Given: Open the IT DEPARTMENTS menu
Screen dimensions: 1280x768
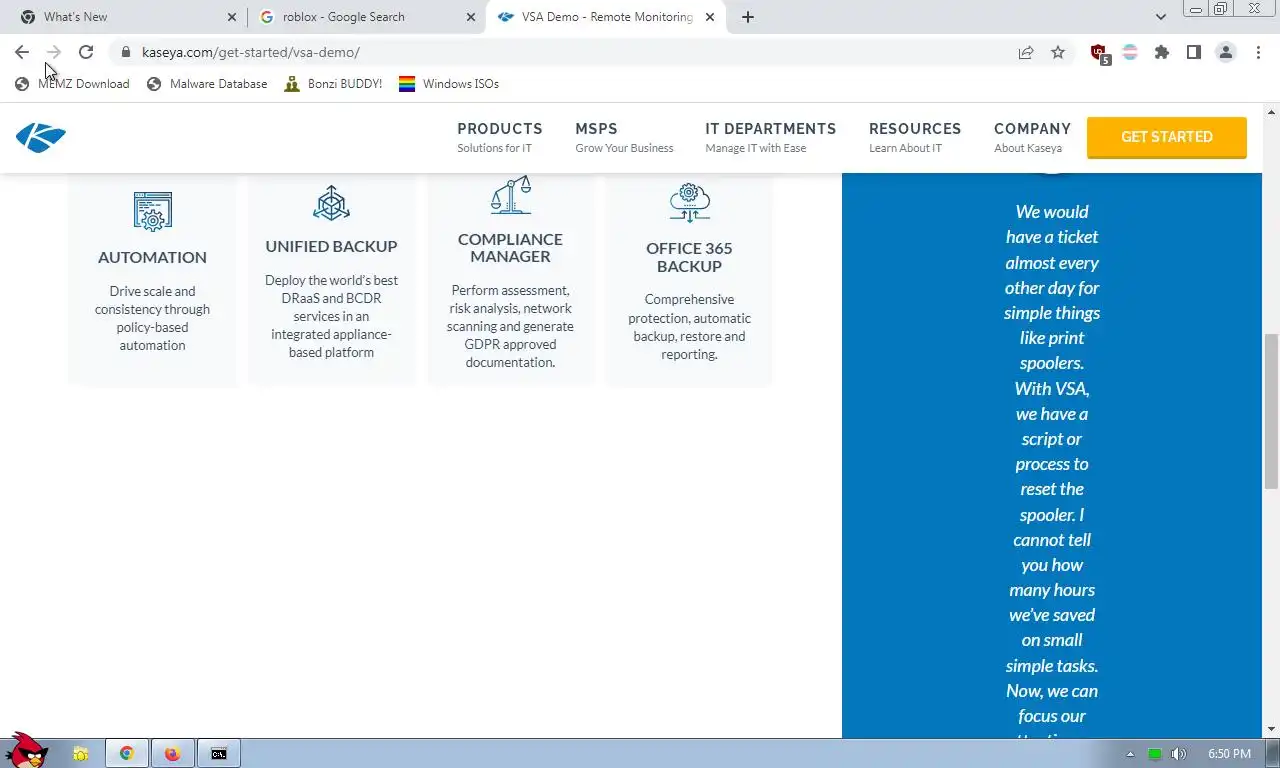Looking at the screenshot, I should point(771,137).
